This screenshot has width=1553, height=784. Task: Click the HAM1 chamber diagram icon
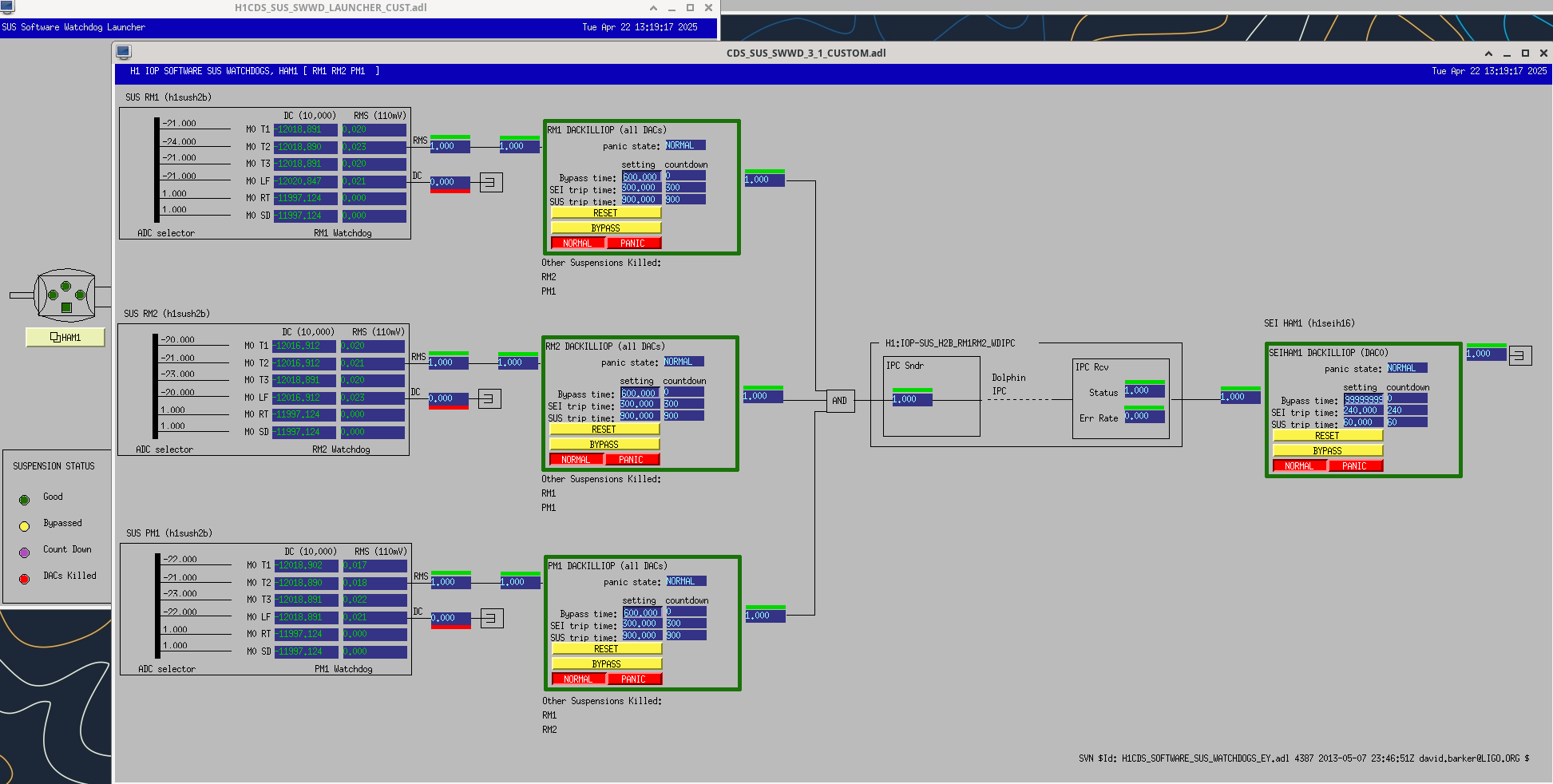click(65, 295)
